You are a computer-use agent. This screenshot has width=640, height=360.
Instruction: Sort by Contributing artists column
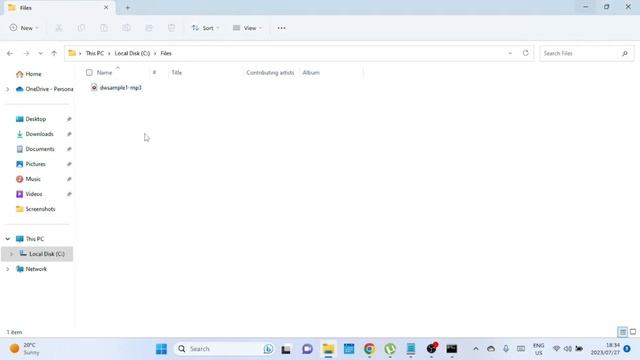270,73
